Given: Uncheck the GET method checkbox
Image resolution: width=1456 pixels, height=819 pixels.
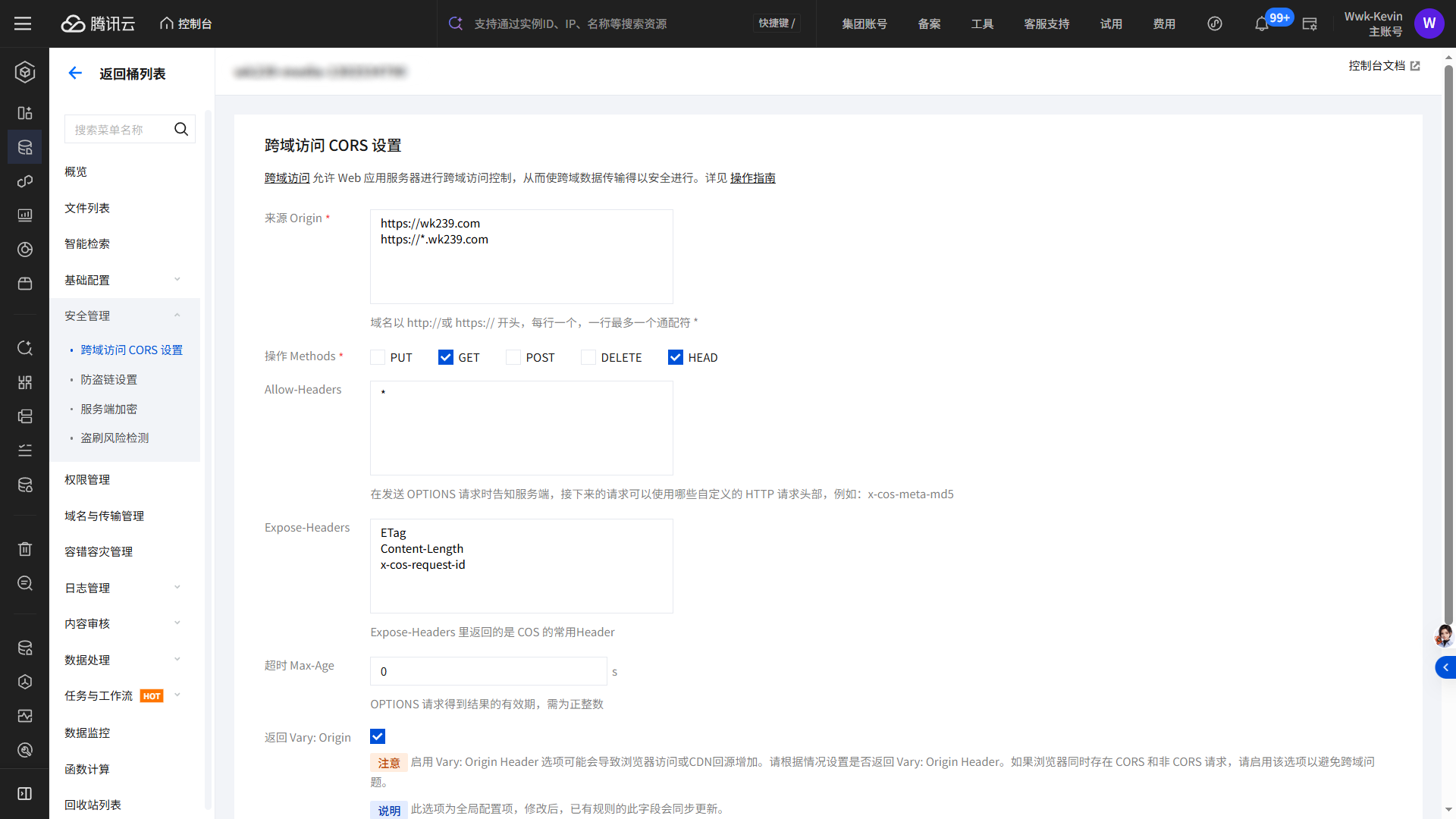Looking at the screenshot, I should pyautogui.click(x=446, y=357).
